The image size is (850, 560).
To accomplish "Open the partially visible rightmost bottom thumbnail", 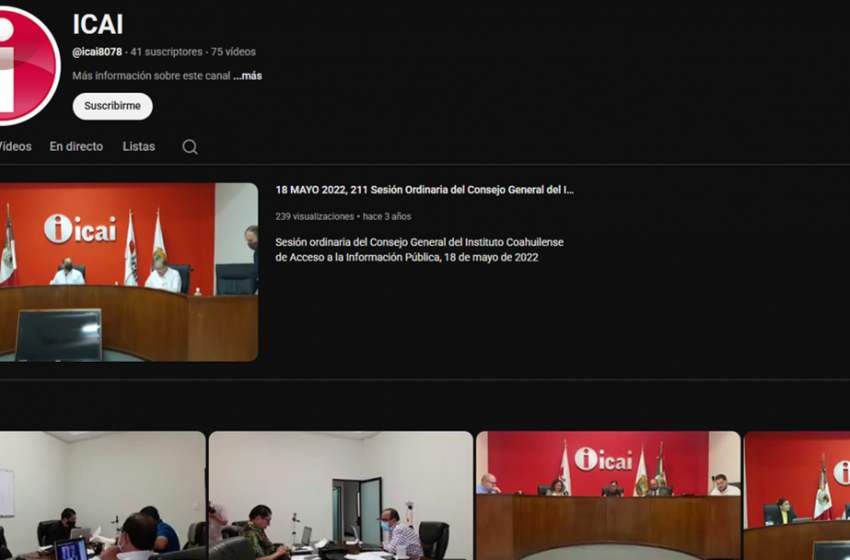I will [797, 495].
